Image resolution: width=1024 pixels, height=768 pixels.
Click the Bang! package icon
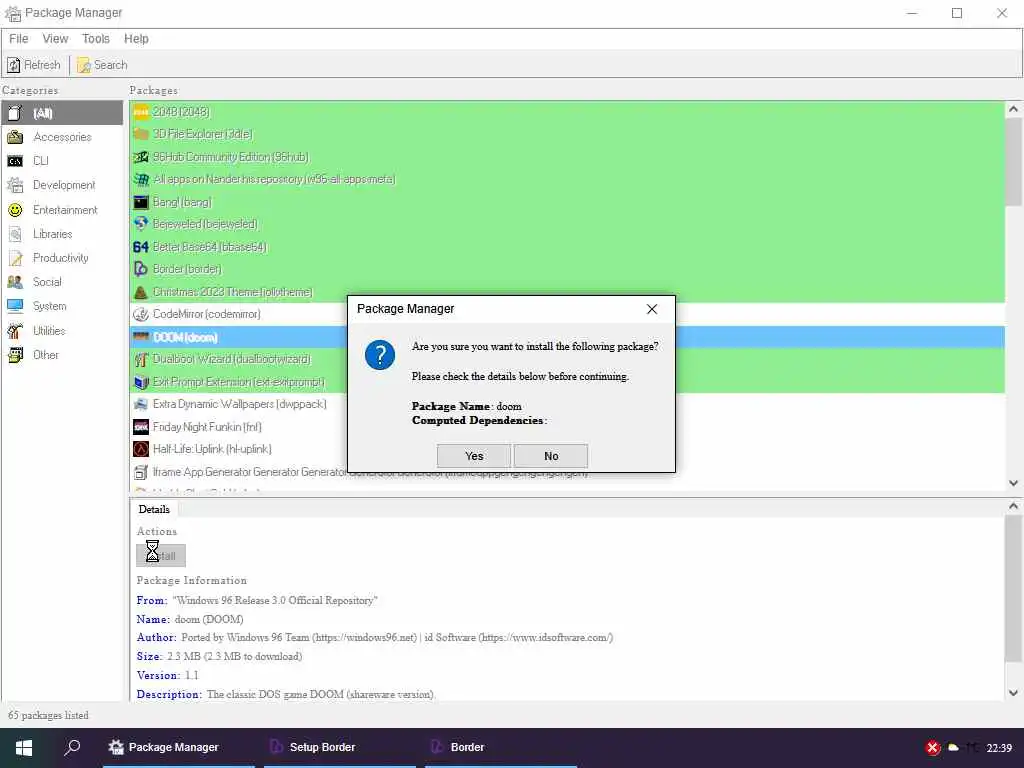coord(141,202)
